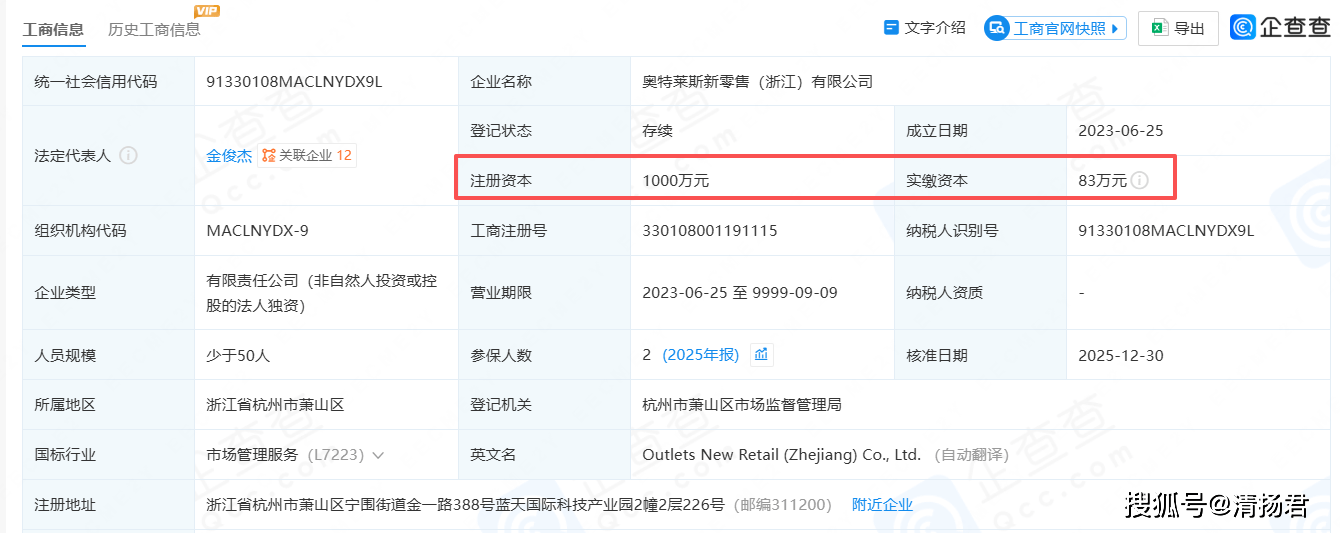
Task: Click the 文字介绍 document icon
Action: 891,27
